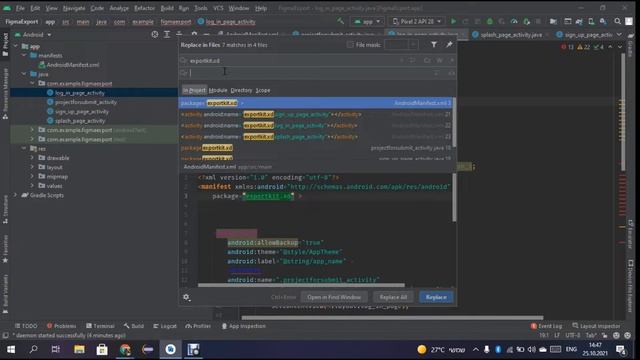Open the Layout Inspector panel

596,326
